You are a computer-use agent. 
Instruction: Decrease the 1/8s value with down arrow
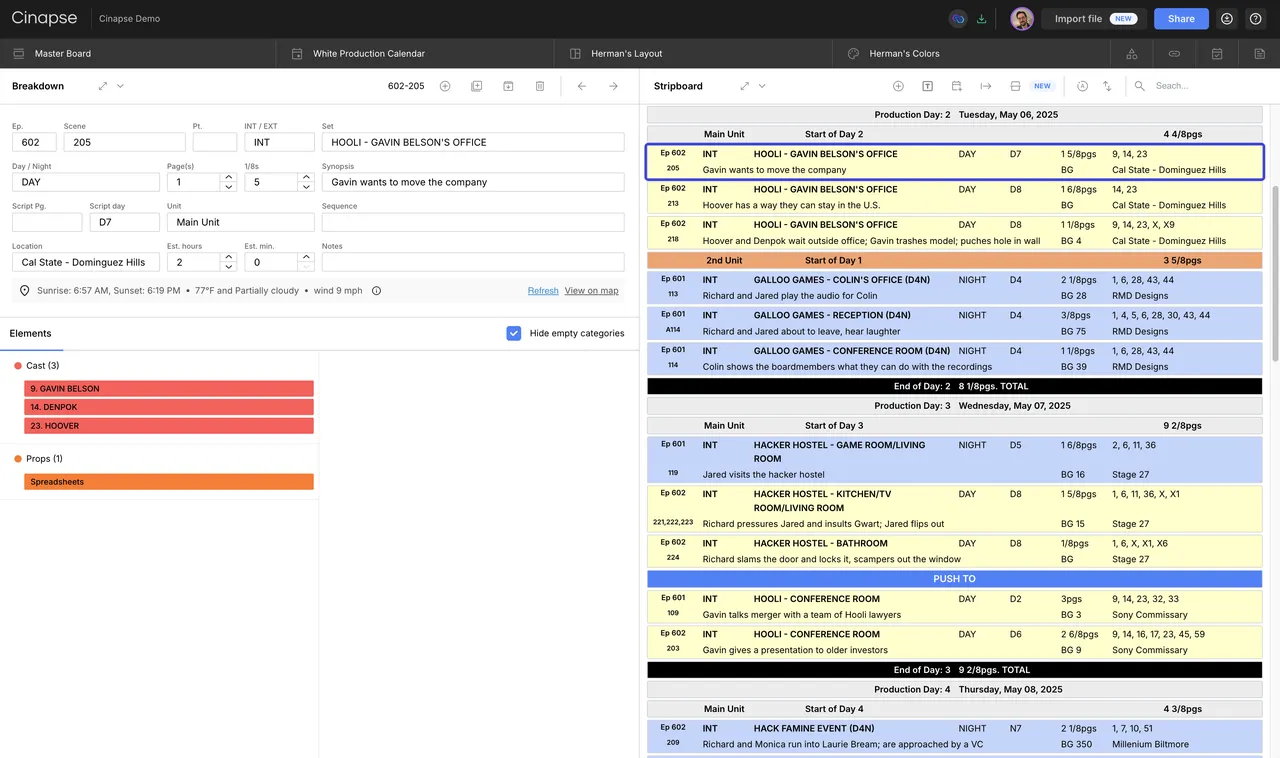306,187
